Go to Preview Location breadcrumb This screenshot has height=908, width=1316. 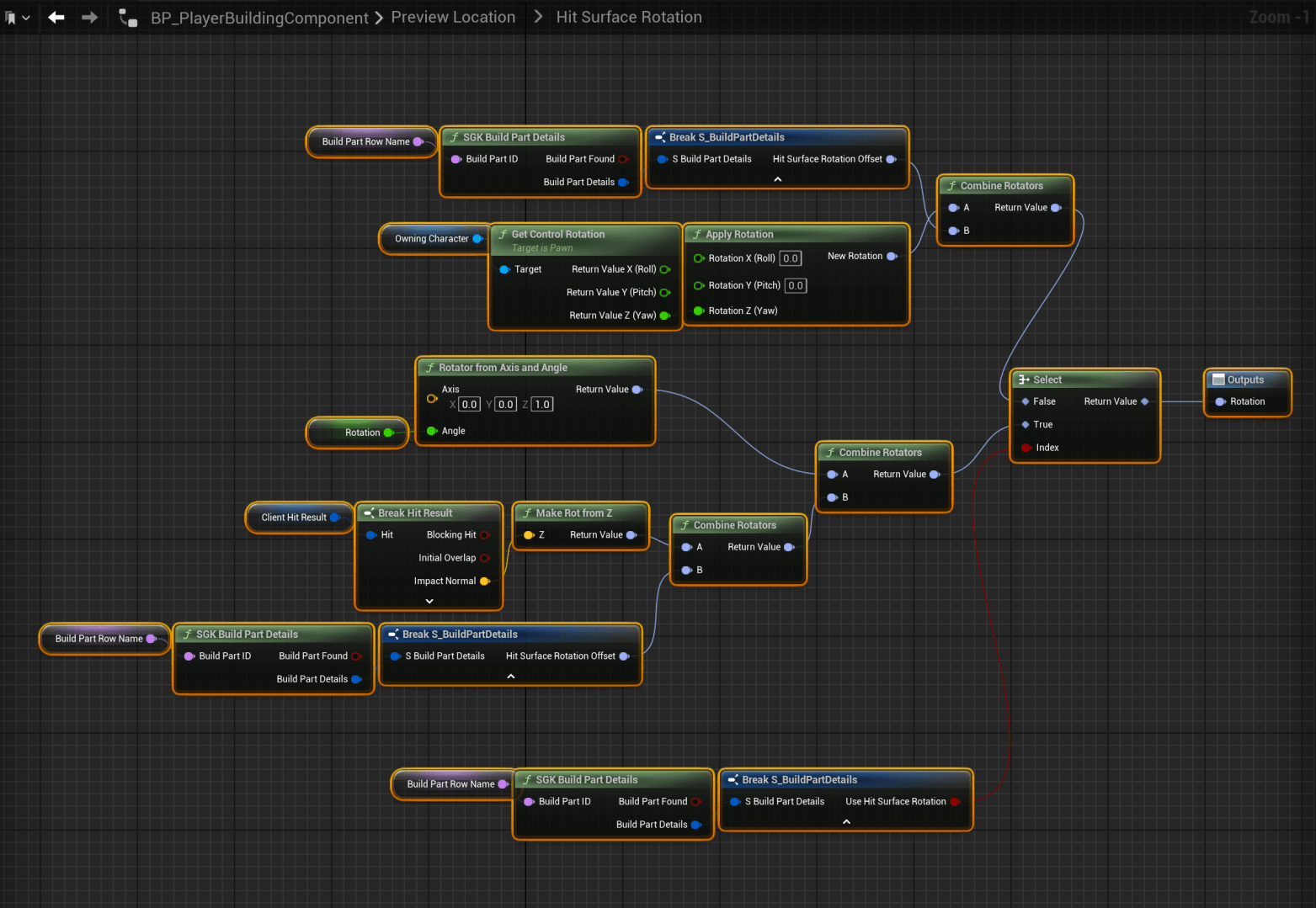coord(453,18)
